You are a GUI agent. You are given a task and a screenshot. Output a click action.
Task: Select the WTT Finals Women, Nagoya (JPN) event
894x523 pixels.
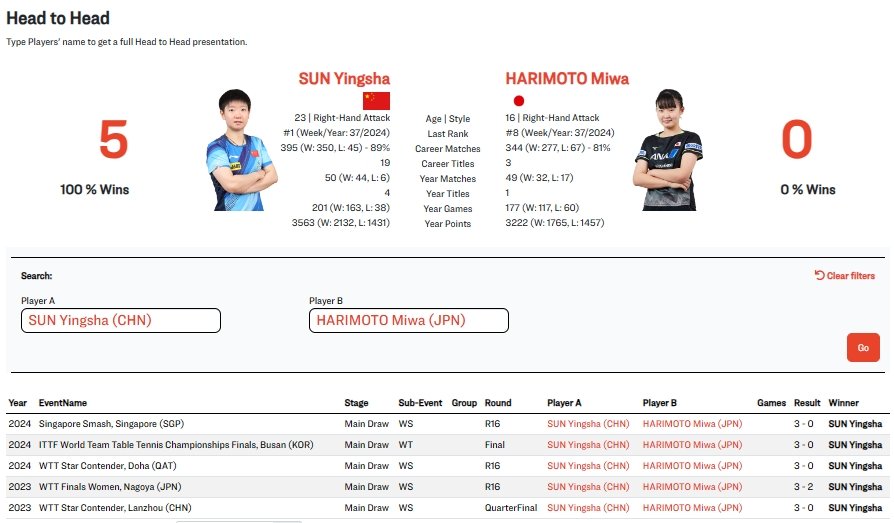pos(110,487)
